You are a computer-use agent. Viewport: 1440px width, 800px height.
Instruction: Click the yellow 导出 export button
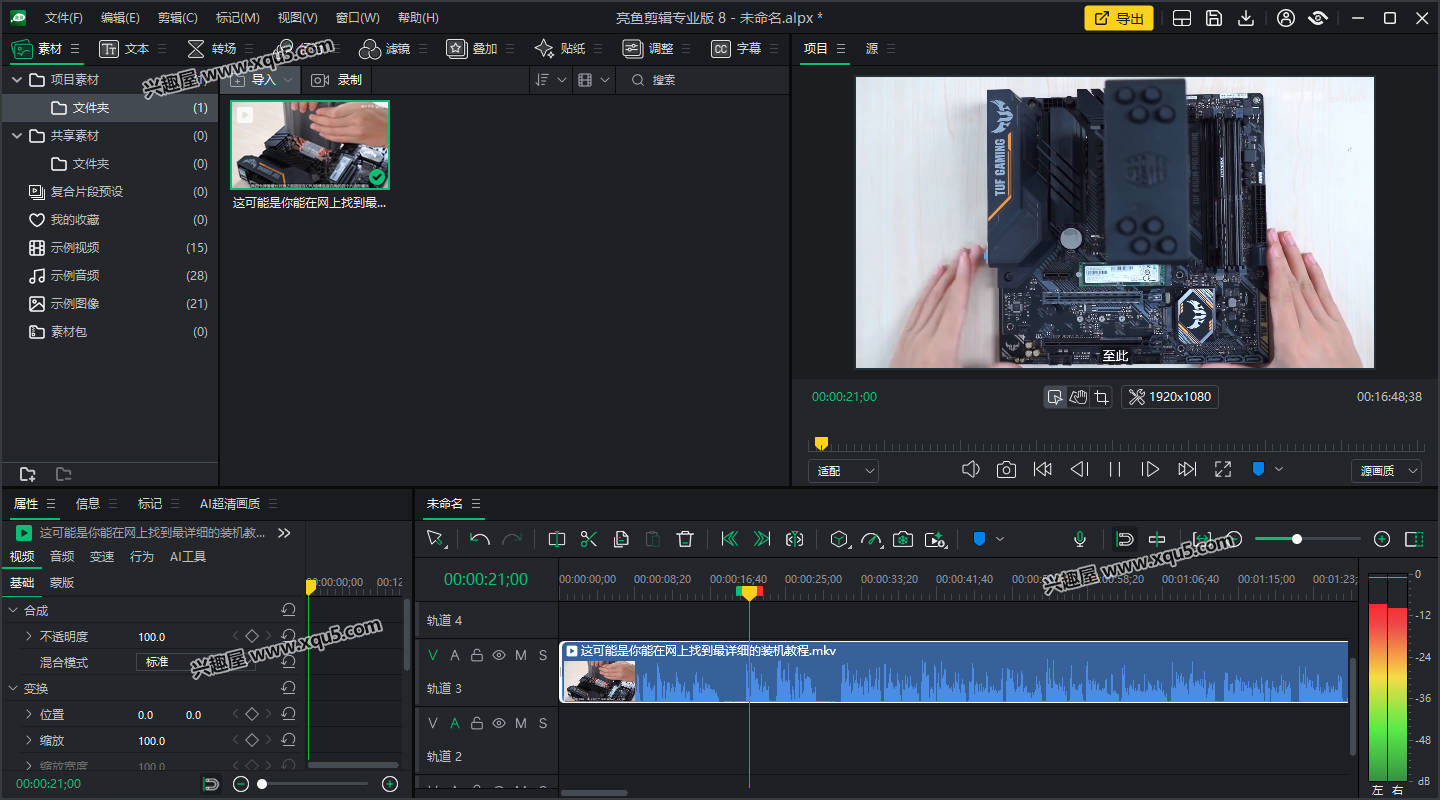[1118, 18]
